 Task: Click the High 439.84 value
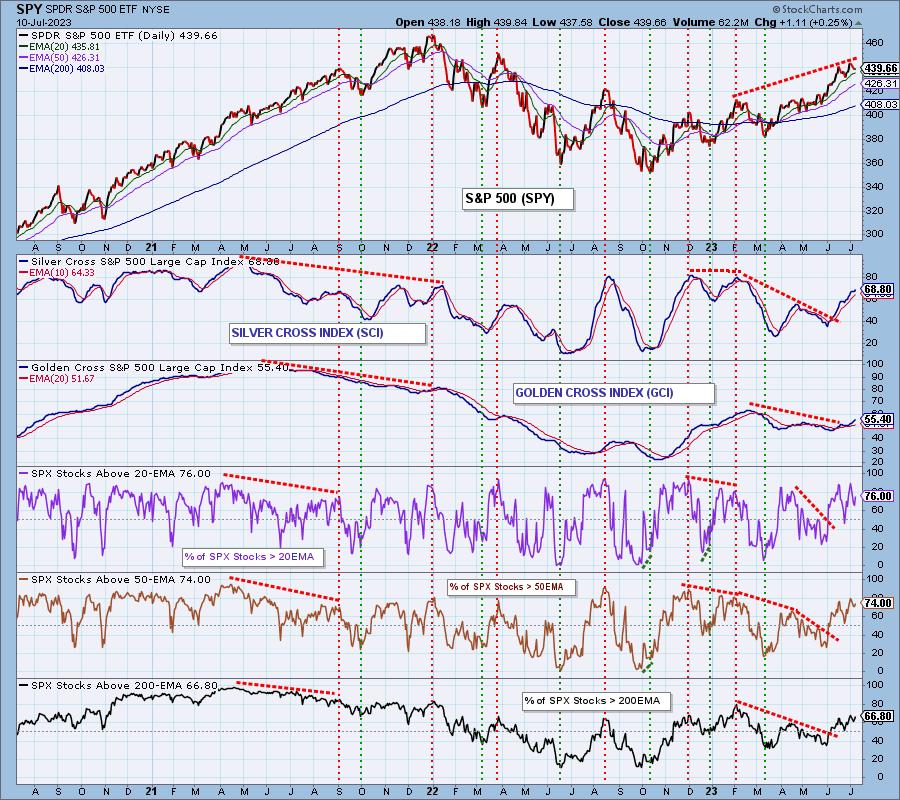494,22
